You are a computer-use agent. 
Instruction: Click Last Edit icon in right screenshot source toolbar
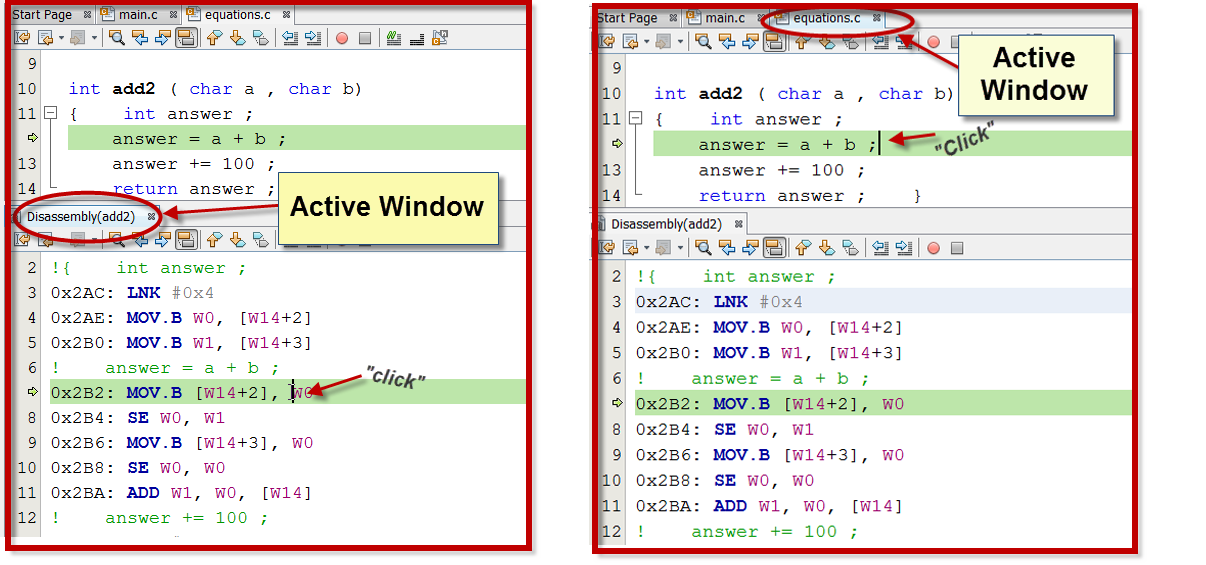pyautogui.click(x=606, y=41)
